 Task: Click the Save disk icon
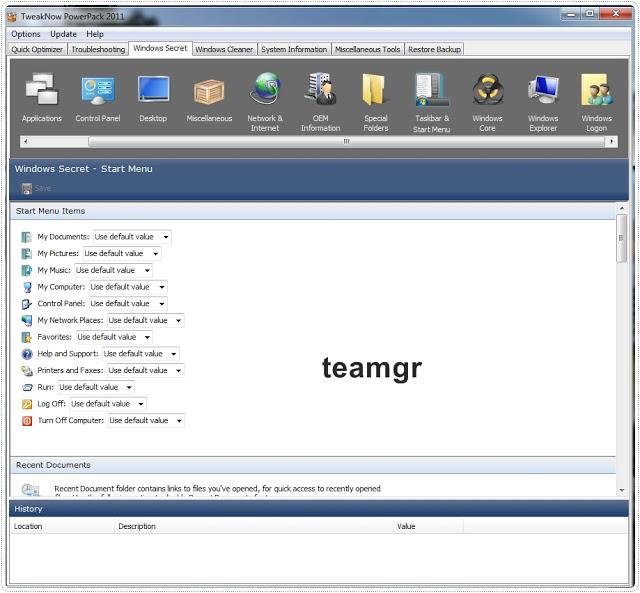click(27, 188)
